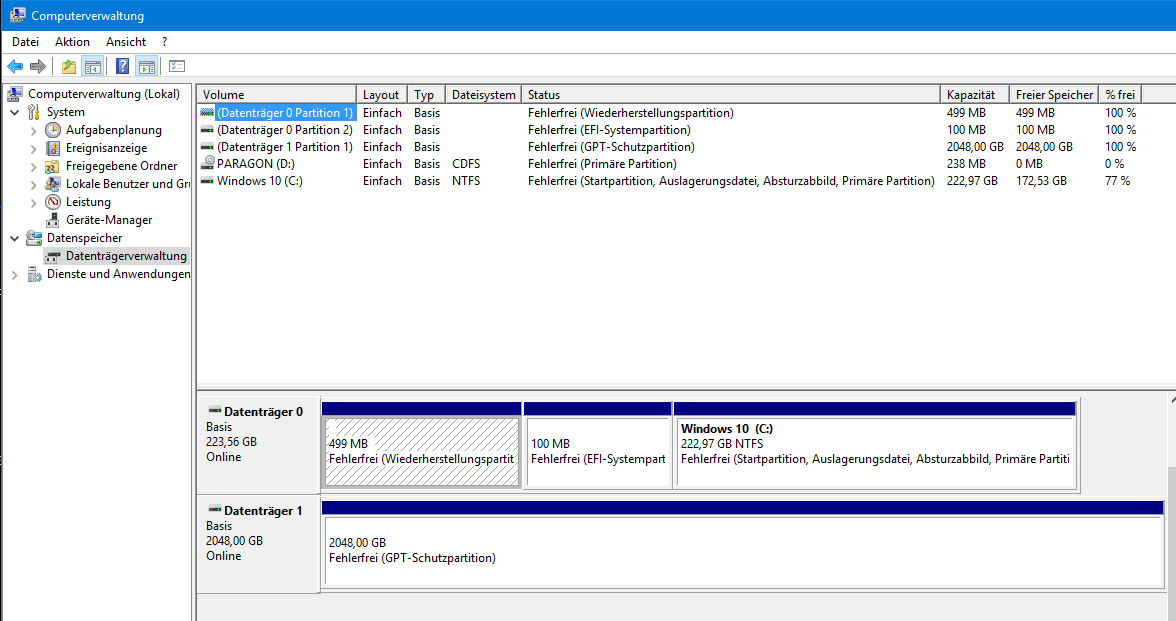
Task: Sort by the Dateisystem column header
Action: pyautogui.click(x=483, y=94)
